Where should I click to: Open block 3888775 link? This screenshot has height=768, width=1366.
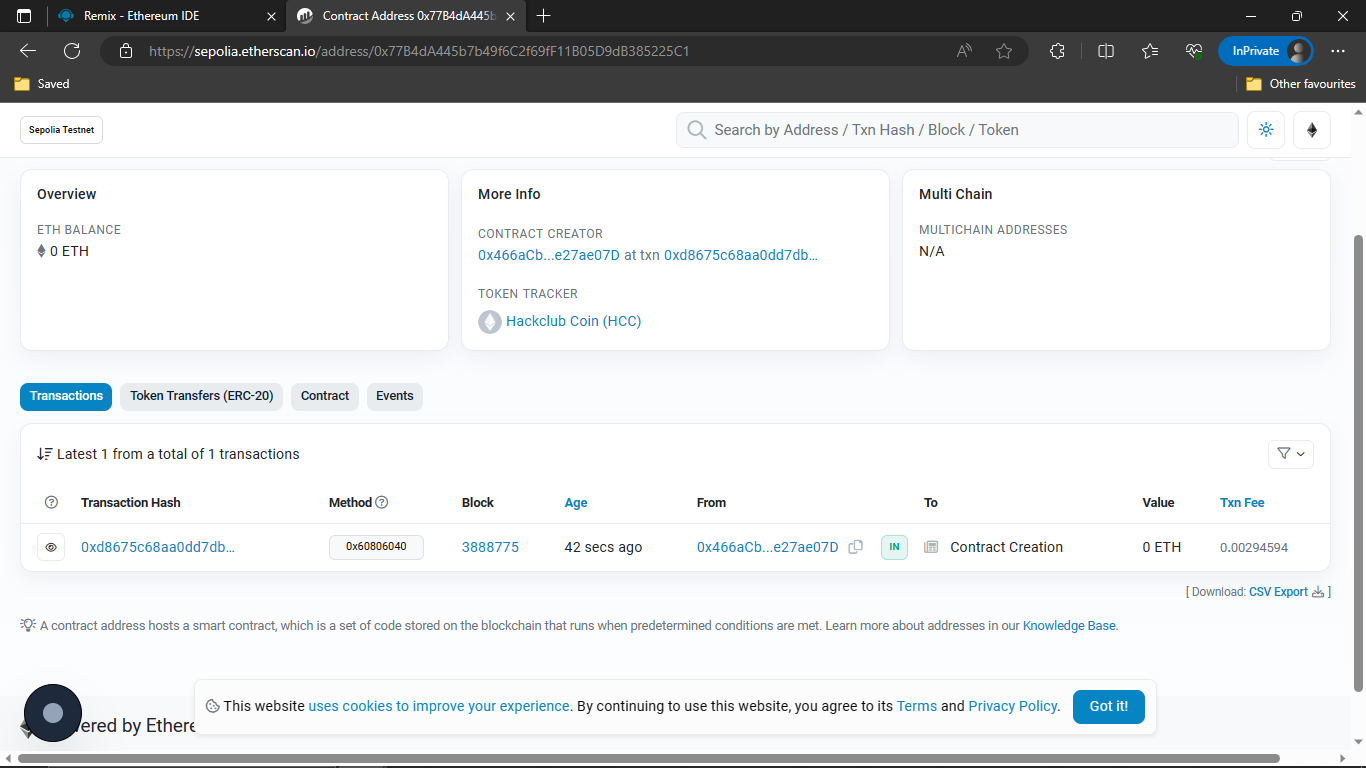pos(490,547)
